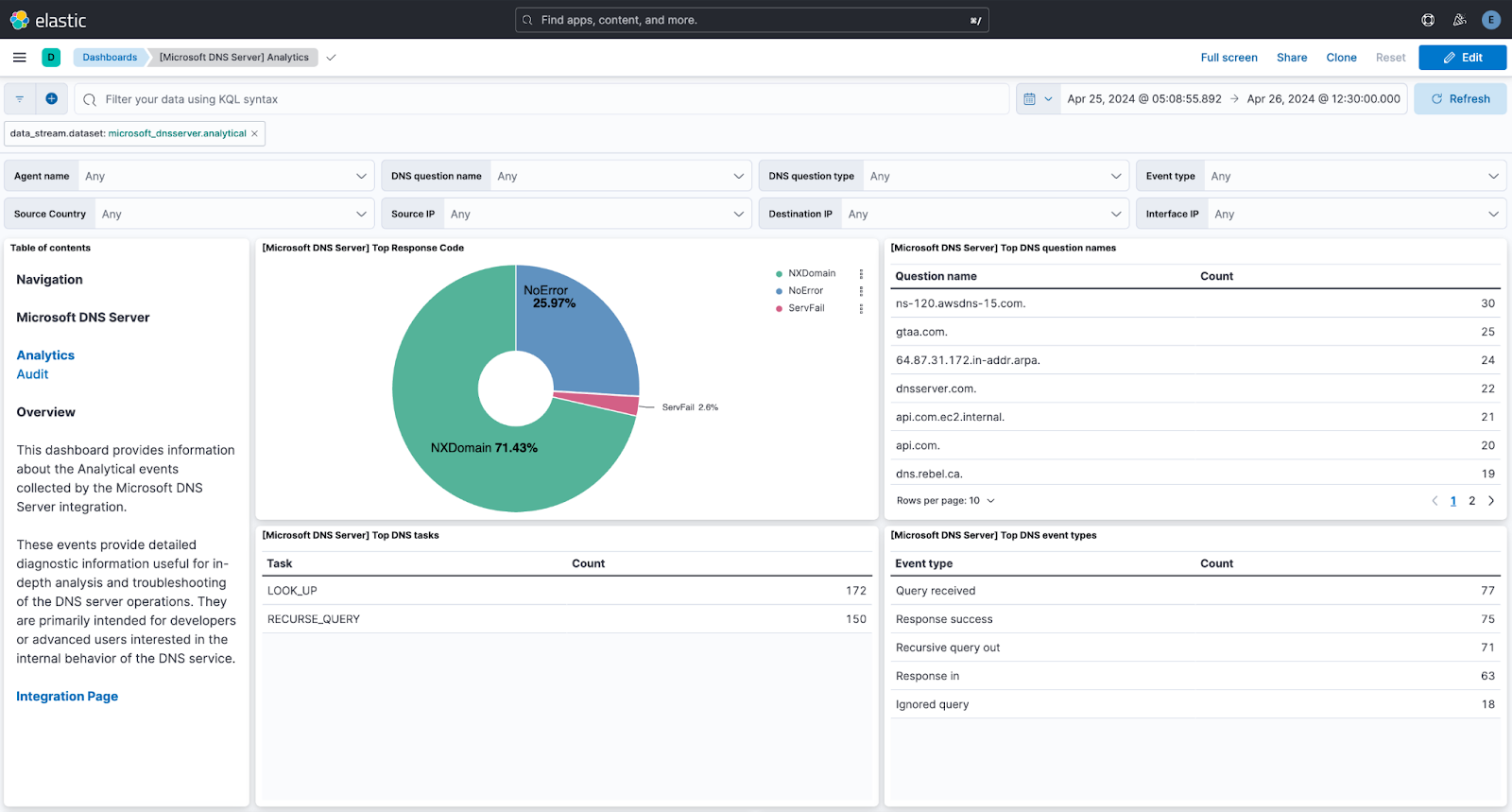Click the Microsoft DNS Server Analytics breadcrumb

pos(234,58)
